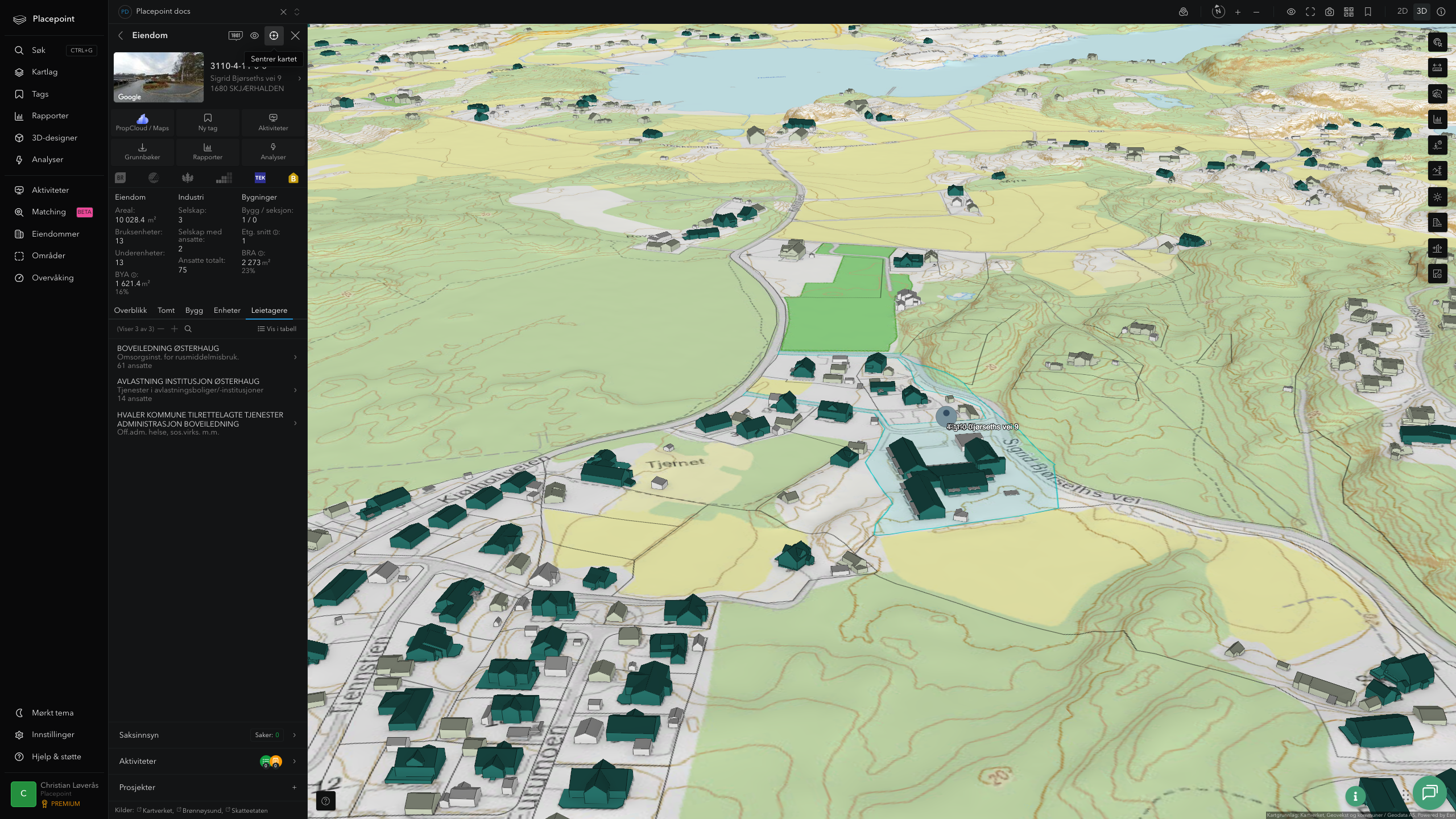Add a project with Prosjekter plus
This screenshot has height=819, width=1456.
pos(294,787)
